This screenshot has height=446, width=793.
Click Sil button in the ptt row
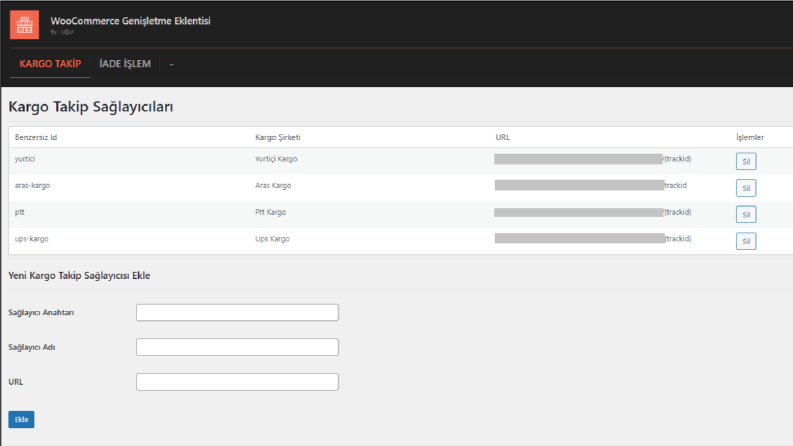coord(746,214)
